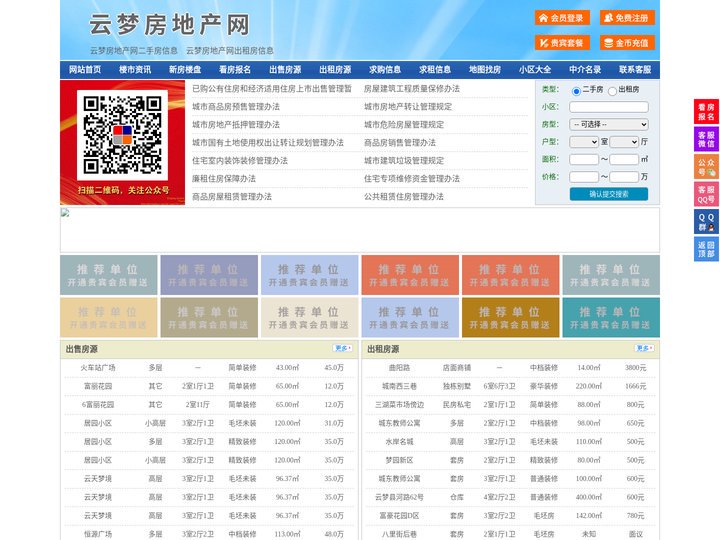
Task: Click the brown-gold 推荐单位 tile
Action: [511, 318]
